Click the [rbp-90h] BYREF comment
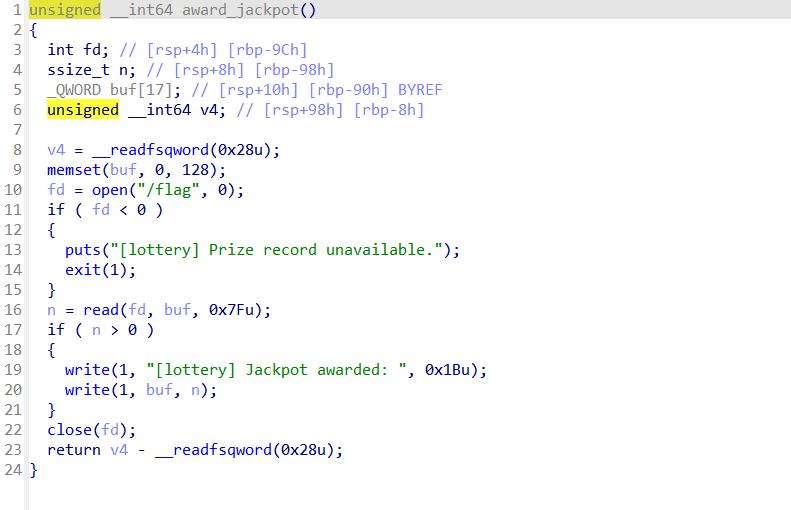 (375, 90)
